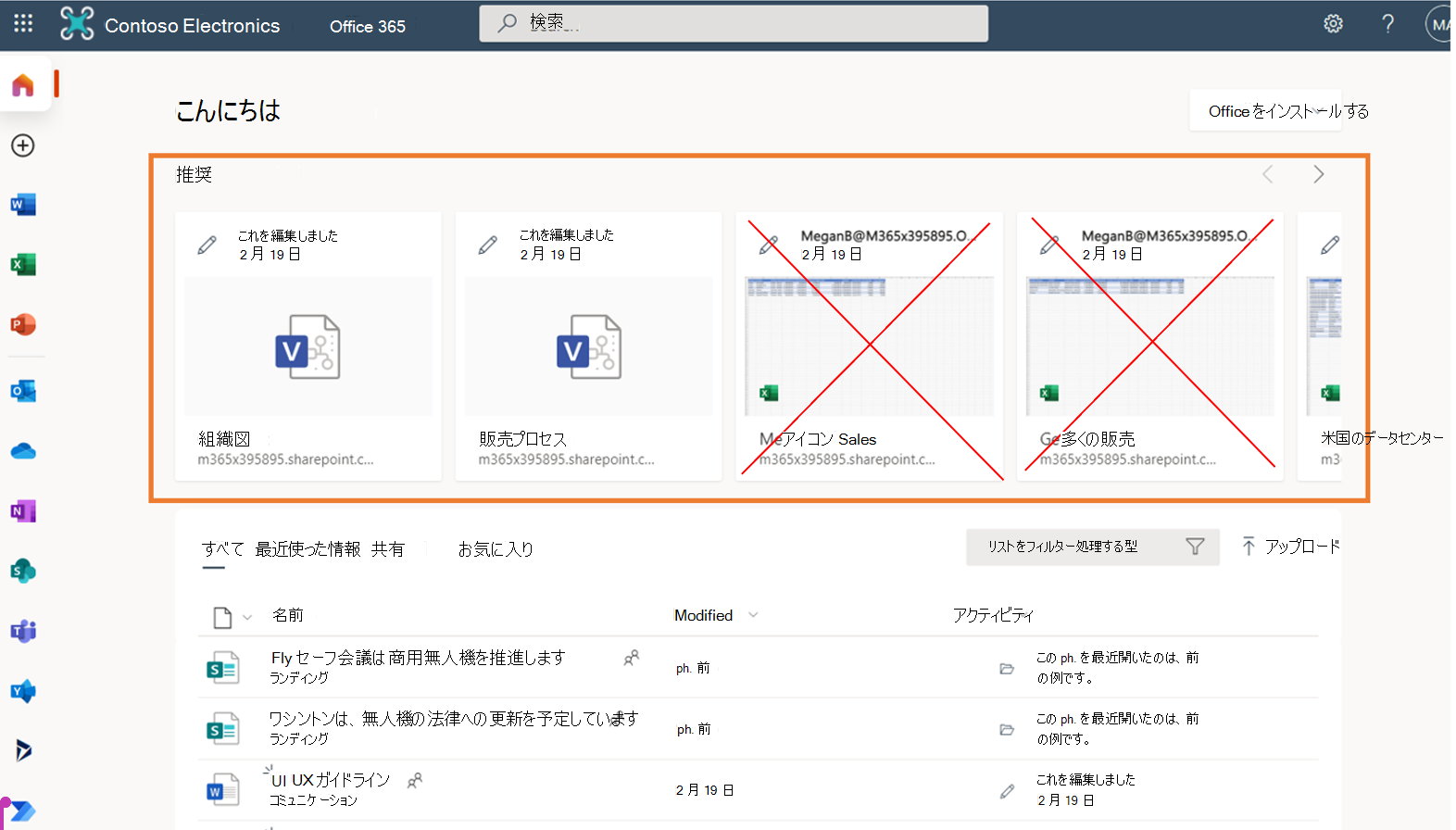This screenshot has height=830, width=1456.
Task: Click the Create plus icon in sidebar
Action: 23,145
